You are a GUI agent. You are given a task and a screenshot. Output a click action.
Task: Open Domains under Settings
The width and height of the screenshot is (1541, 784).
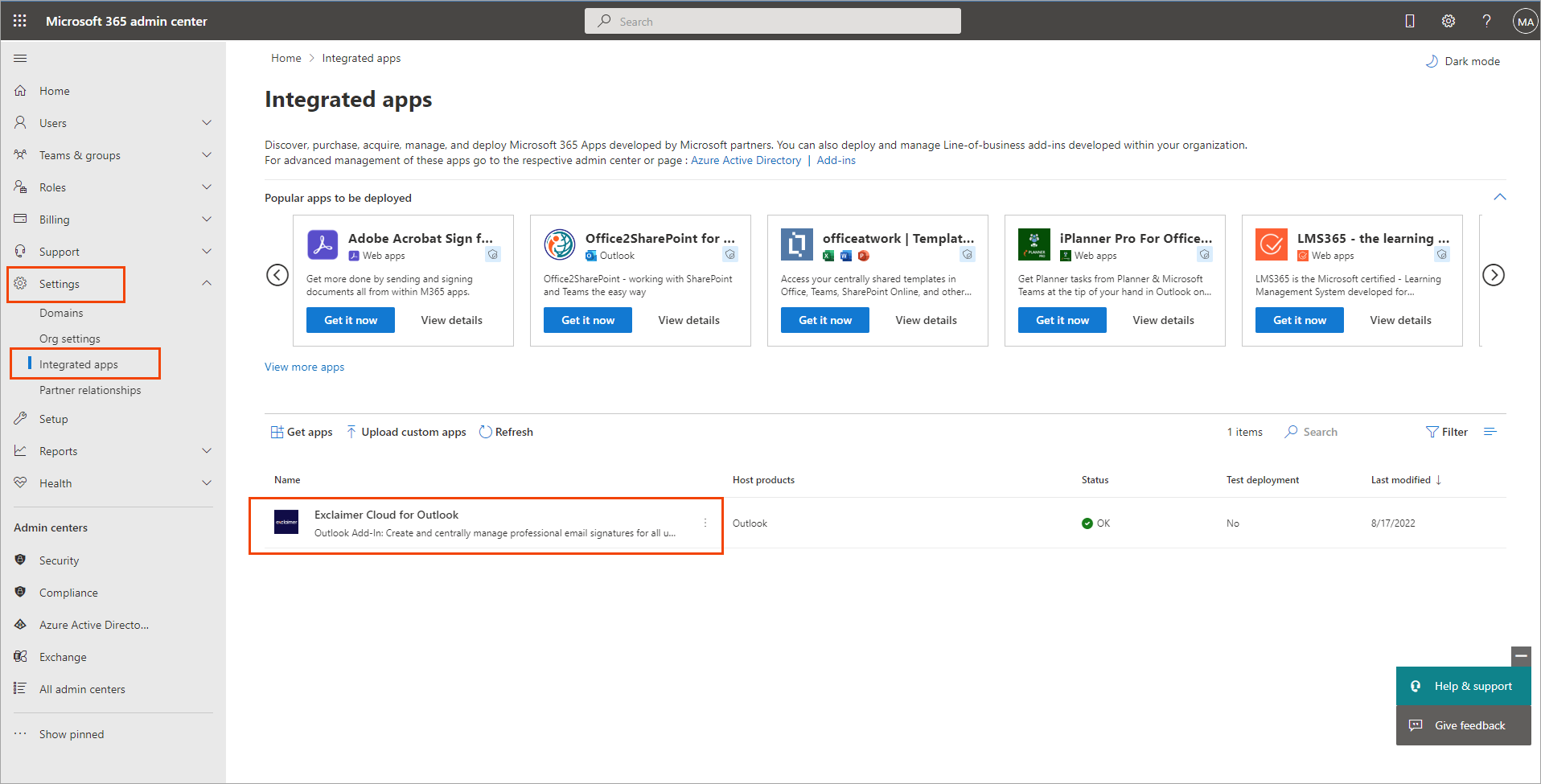[61, 313]
